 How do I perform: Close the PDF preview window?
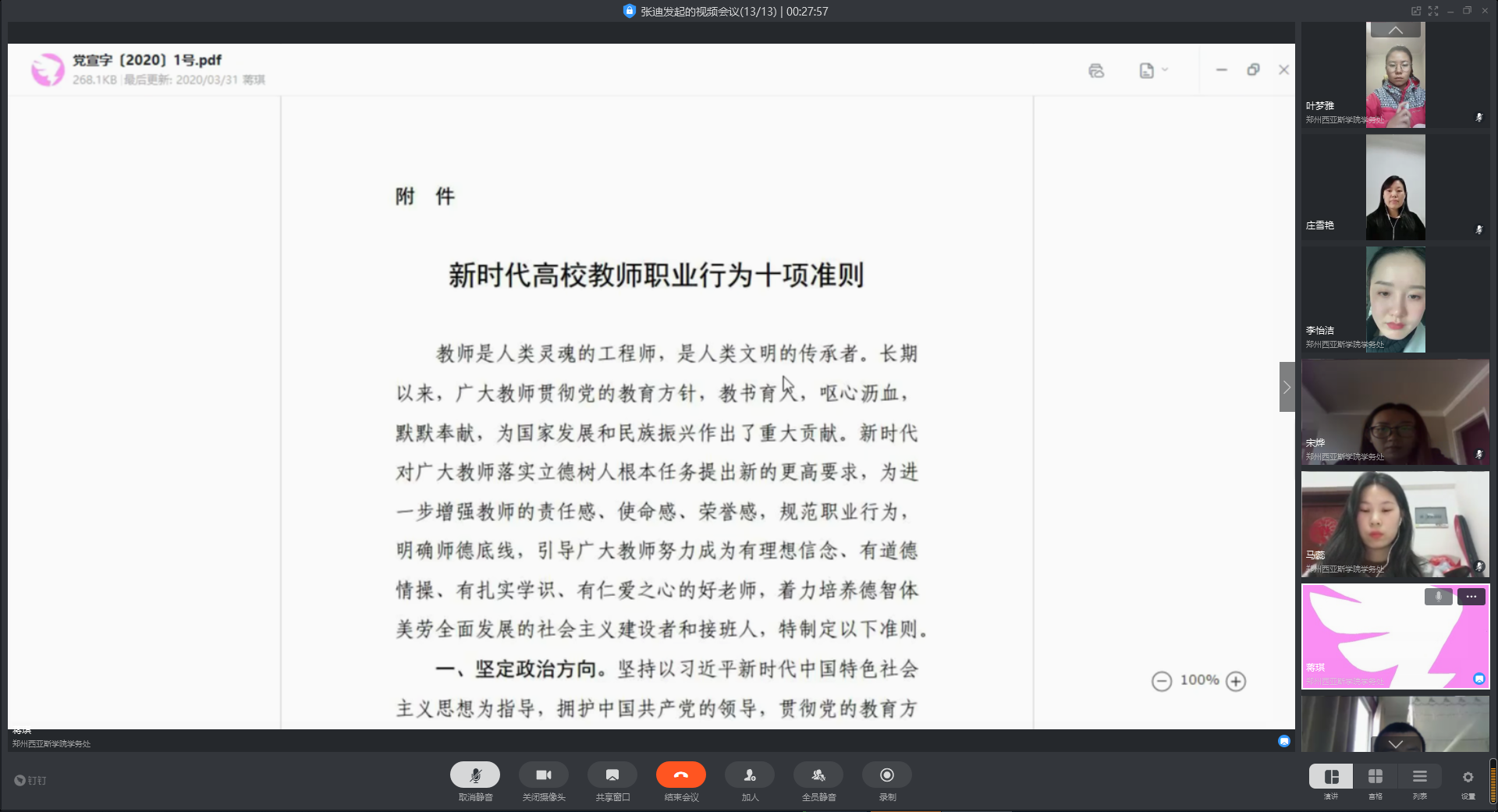[x=1283, y=69]
